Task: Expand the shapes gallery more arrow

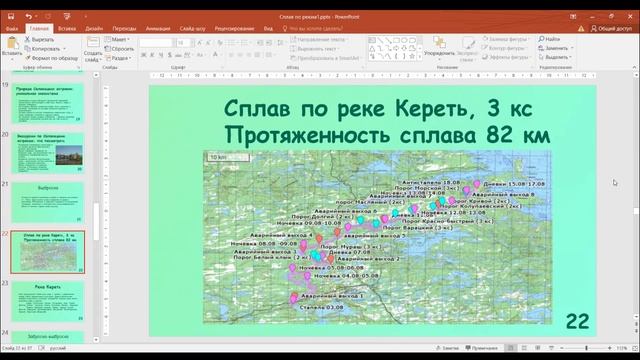Action: (420, 57)
